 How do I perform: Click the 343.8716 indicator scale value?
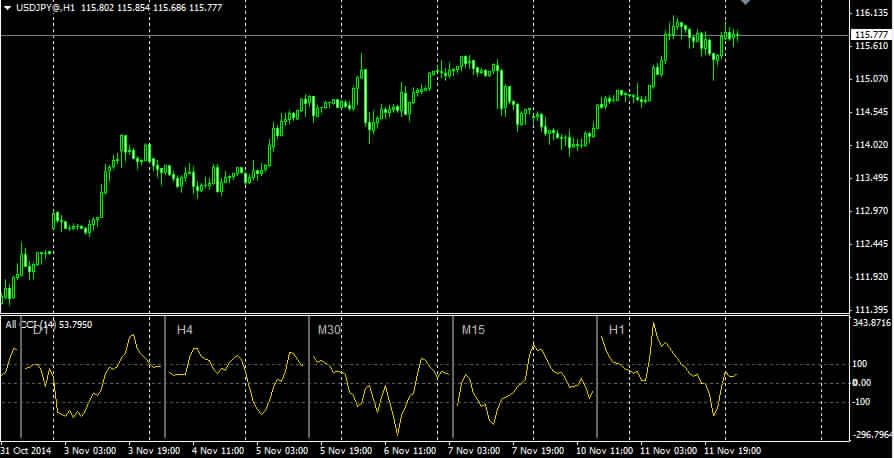click(870, 323)
